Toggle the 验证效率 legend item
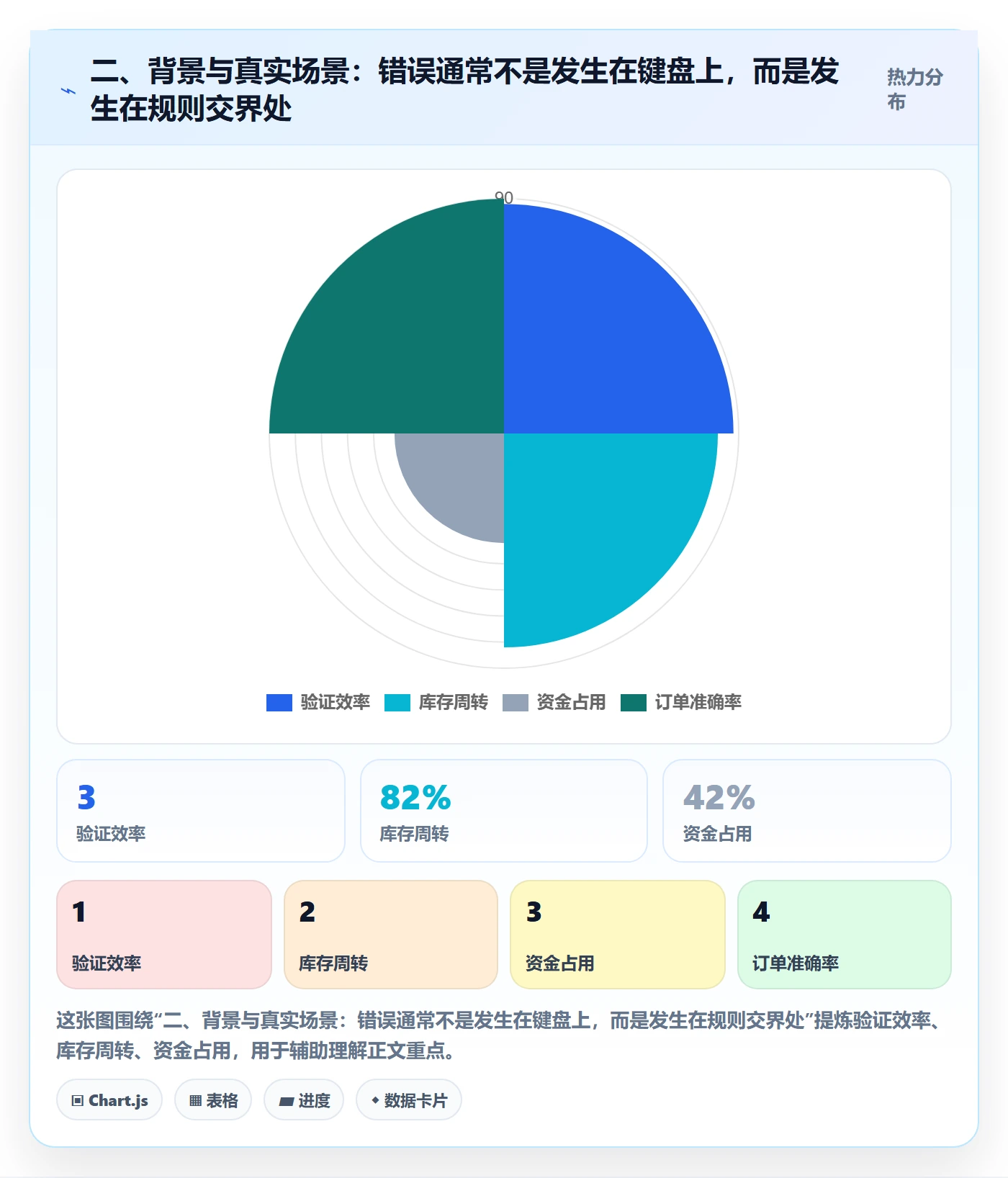This screenshot has height=1178, width=1008. click(318, 702)
